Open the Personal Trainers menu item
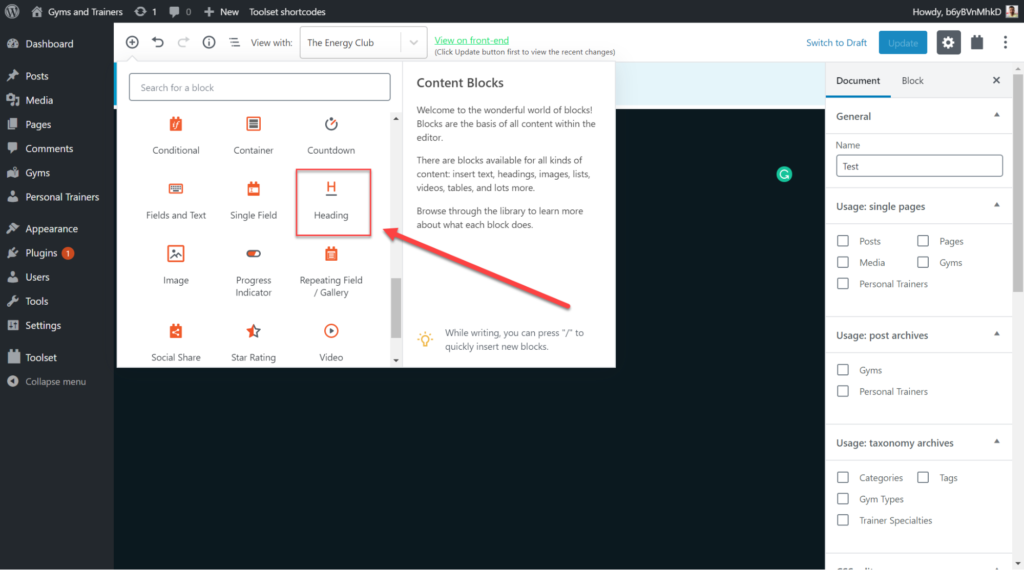This screenshot has width=1024, height=570. click(x=57, y=197)
